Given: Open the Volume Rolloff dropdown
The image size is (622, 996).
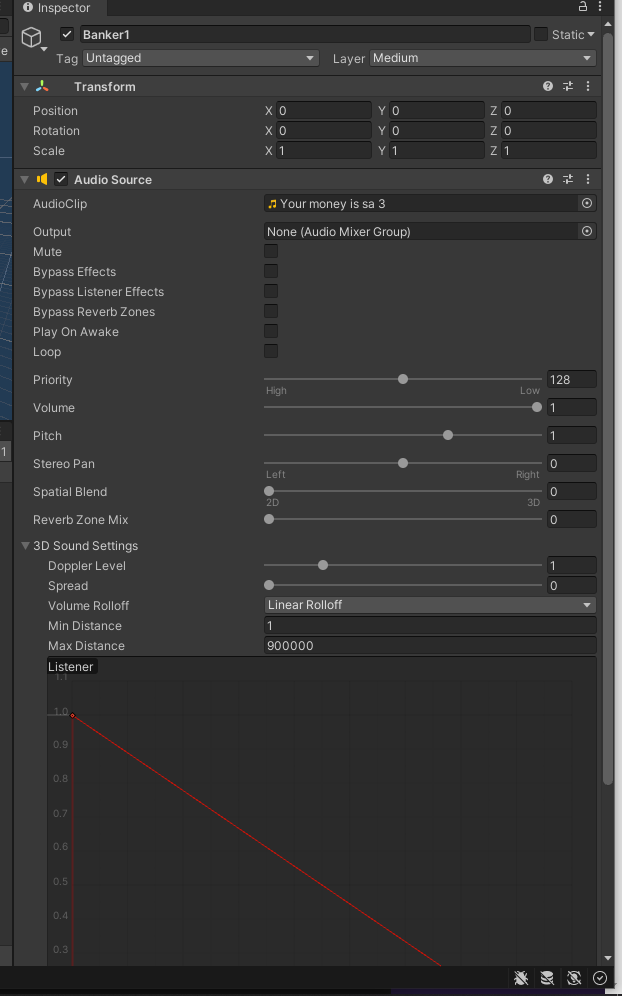Looking at the screenshot, I should point(430,605).
